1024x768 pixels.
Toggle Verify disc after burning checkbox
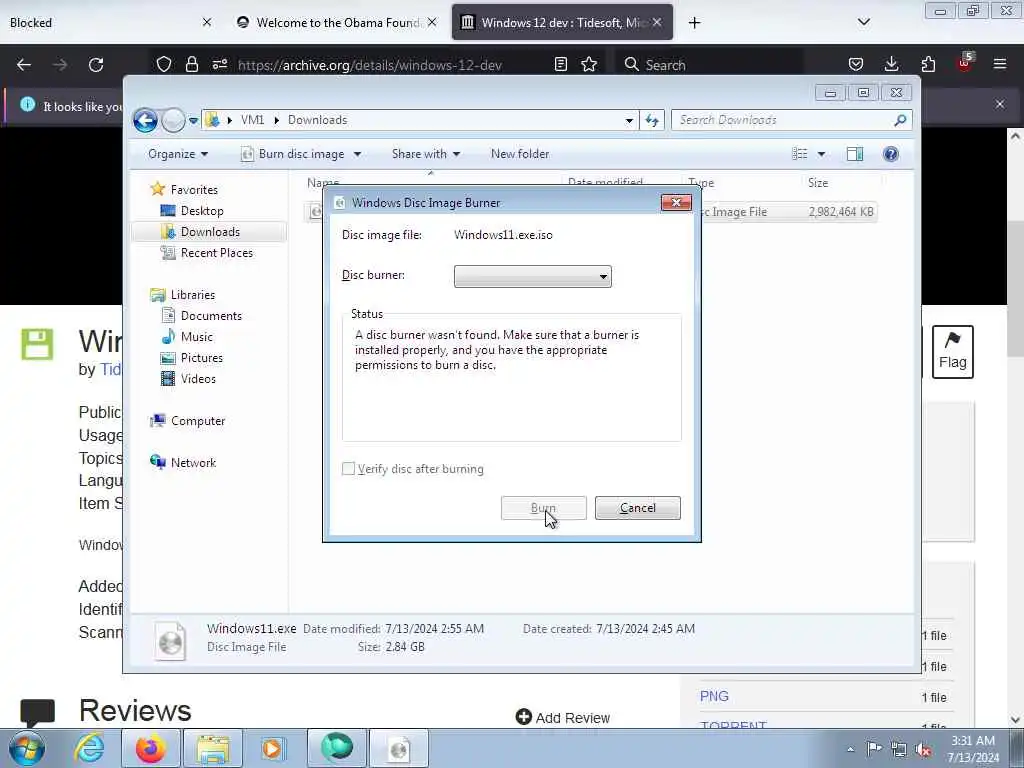pos(349,469)
